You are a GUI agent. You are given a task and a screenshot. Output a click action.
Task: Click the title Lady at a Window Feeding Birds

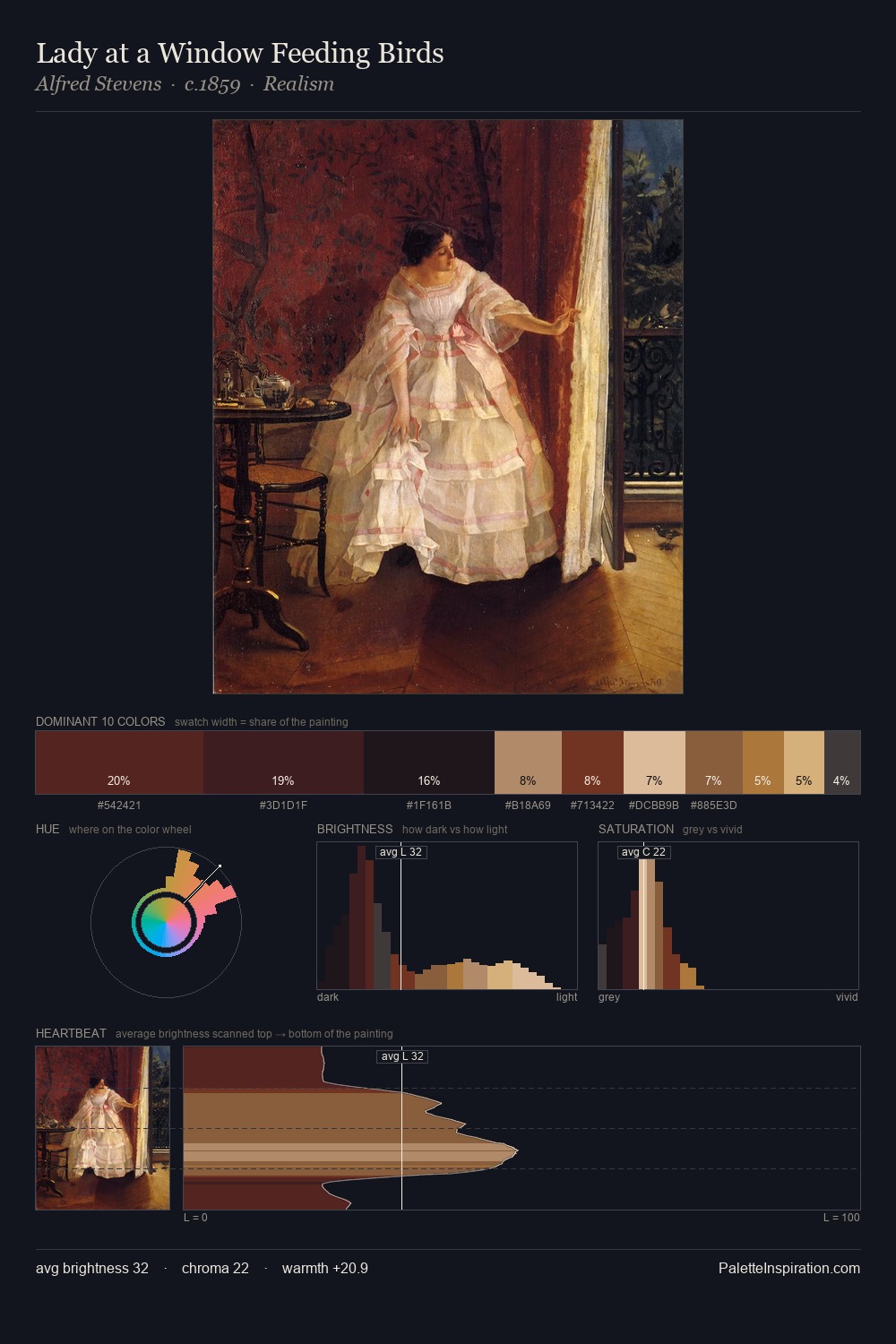(x=240, y=54)
